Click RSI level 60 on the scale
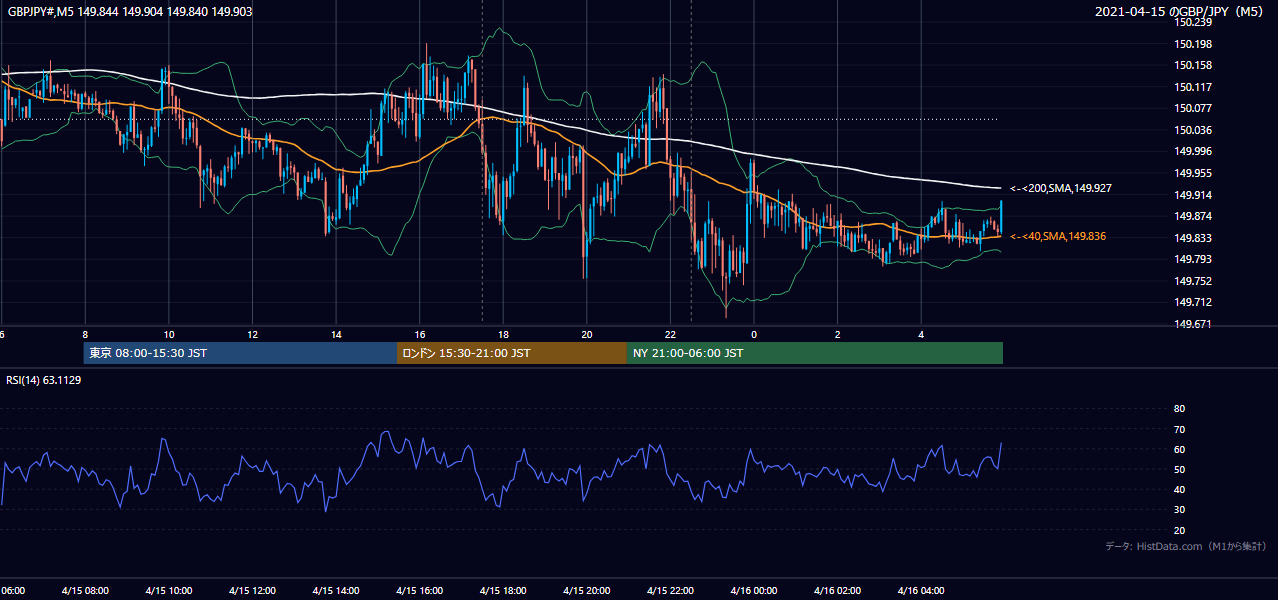Image resolution: width=1278 pixels, height=600 pixels. 1179,449
